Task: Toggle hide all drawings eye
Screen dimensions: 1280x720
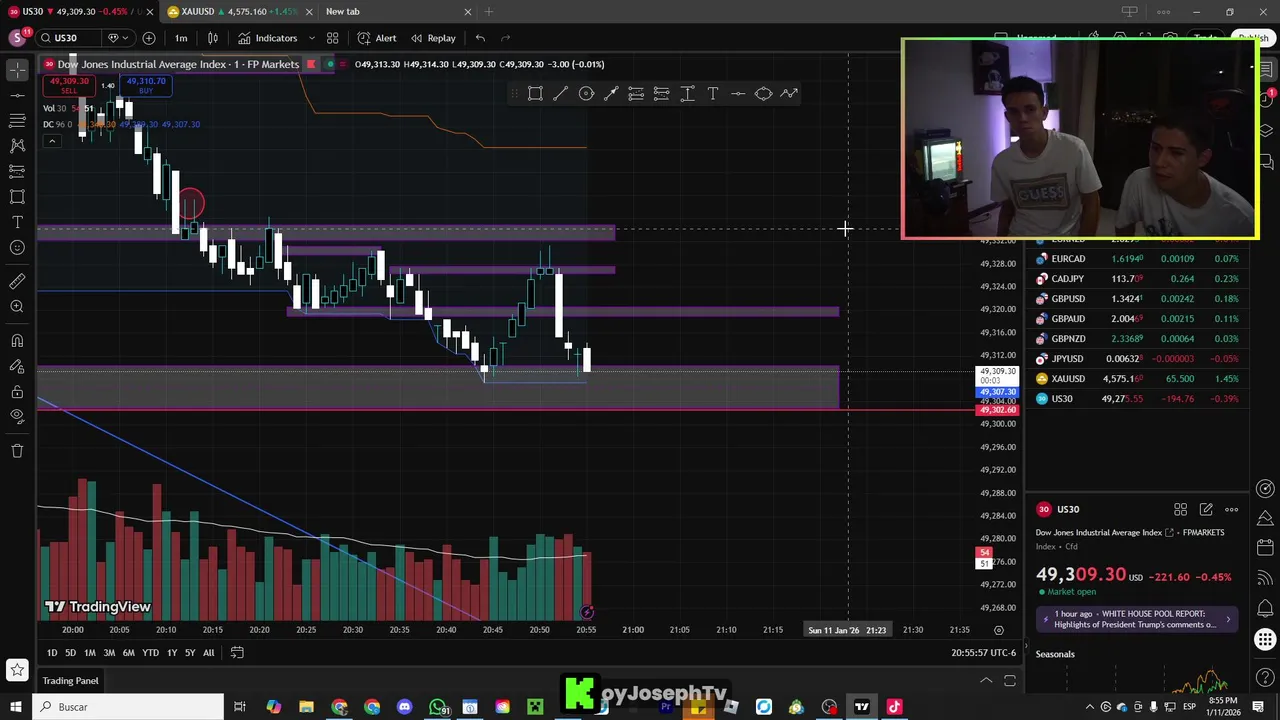Action: 17,417
